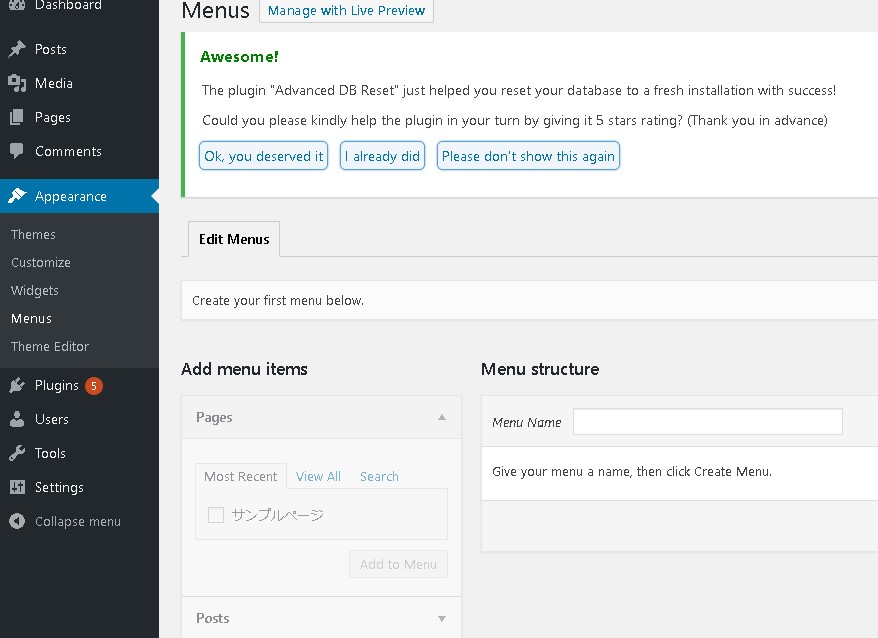The image size is (878, 638).
Task: Click the Users person icon
Action: 17,419
